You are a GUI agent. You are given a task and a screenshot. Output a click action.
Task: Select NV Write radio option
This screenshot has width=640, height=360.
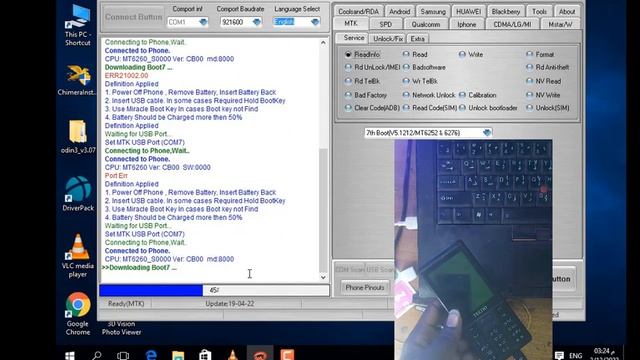click(544, 95)
